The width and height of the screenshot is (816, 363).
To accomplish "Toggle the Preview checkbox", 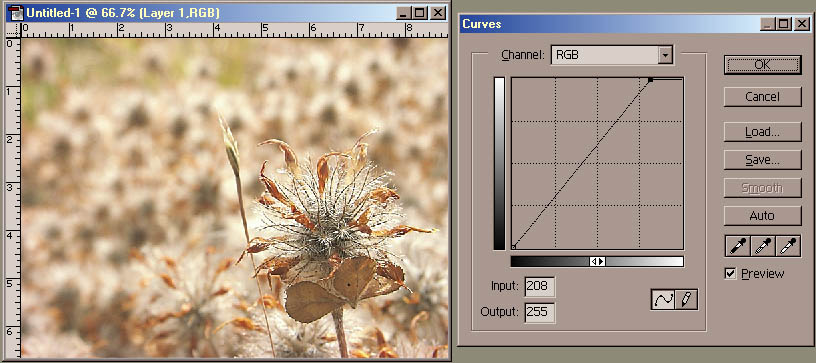I will 731,274.
